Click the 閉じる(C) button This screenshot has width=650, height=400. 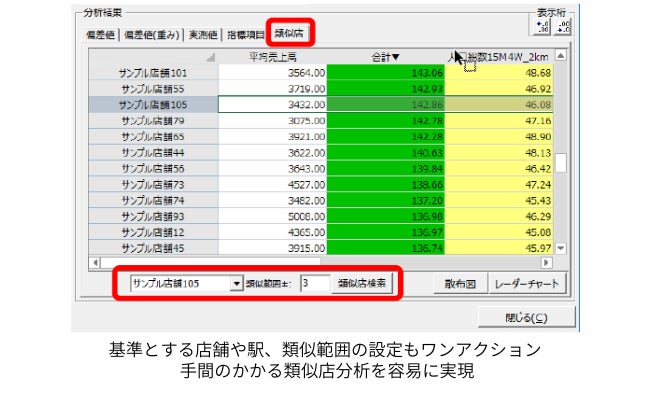tap(526, 318)
